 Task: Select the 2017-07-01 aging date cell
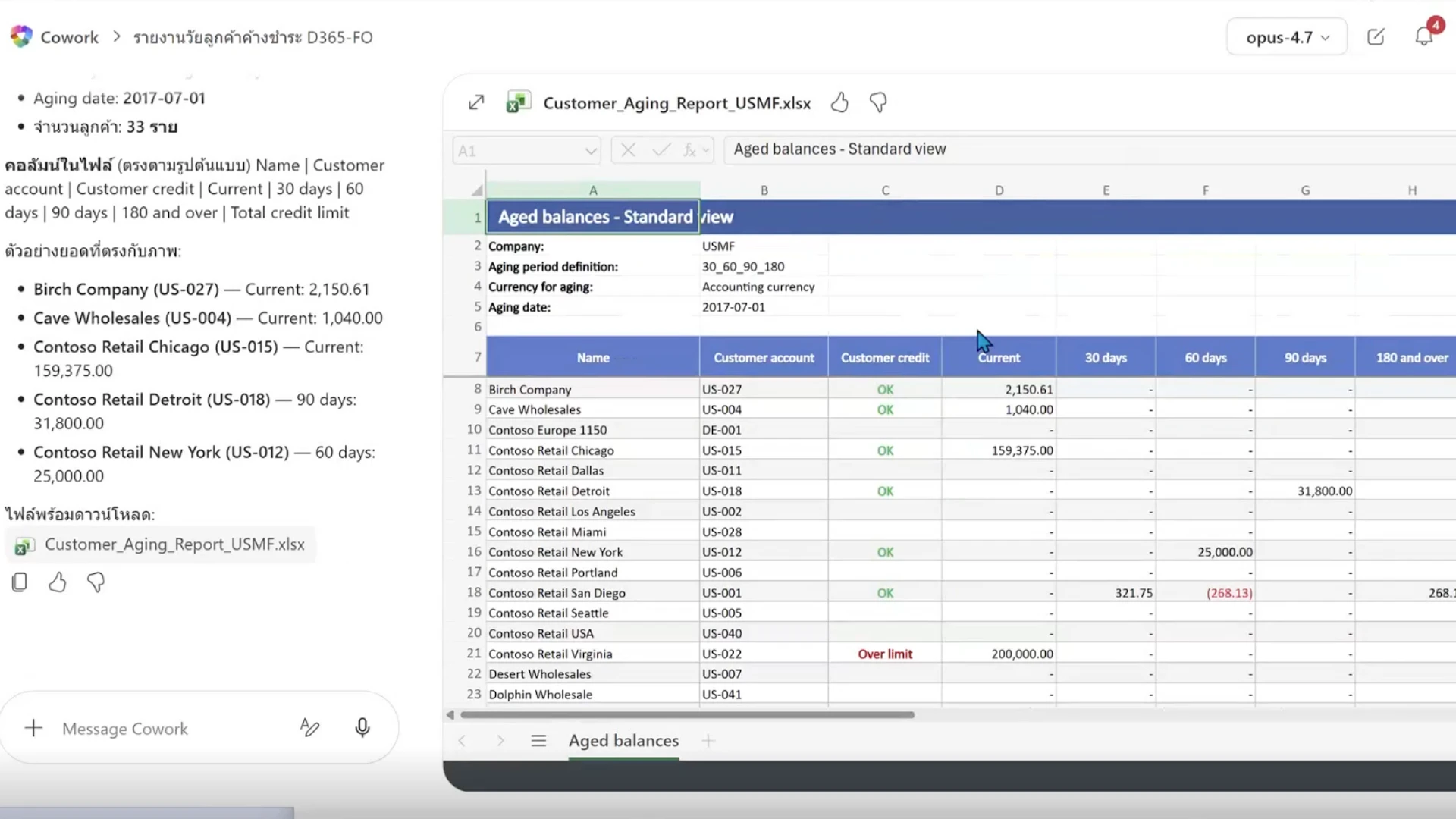coord(764,307)
